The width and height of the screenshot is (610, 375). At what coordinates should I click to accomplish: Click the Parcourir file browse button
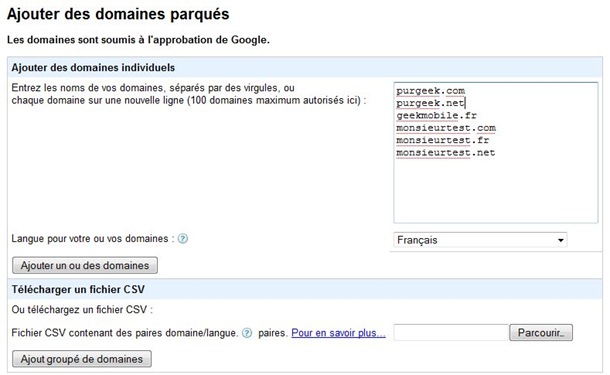pyautogui.click(x=541, y=333)
